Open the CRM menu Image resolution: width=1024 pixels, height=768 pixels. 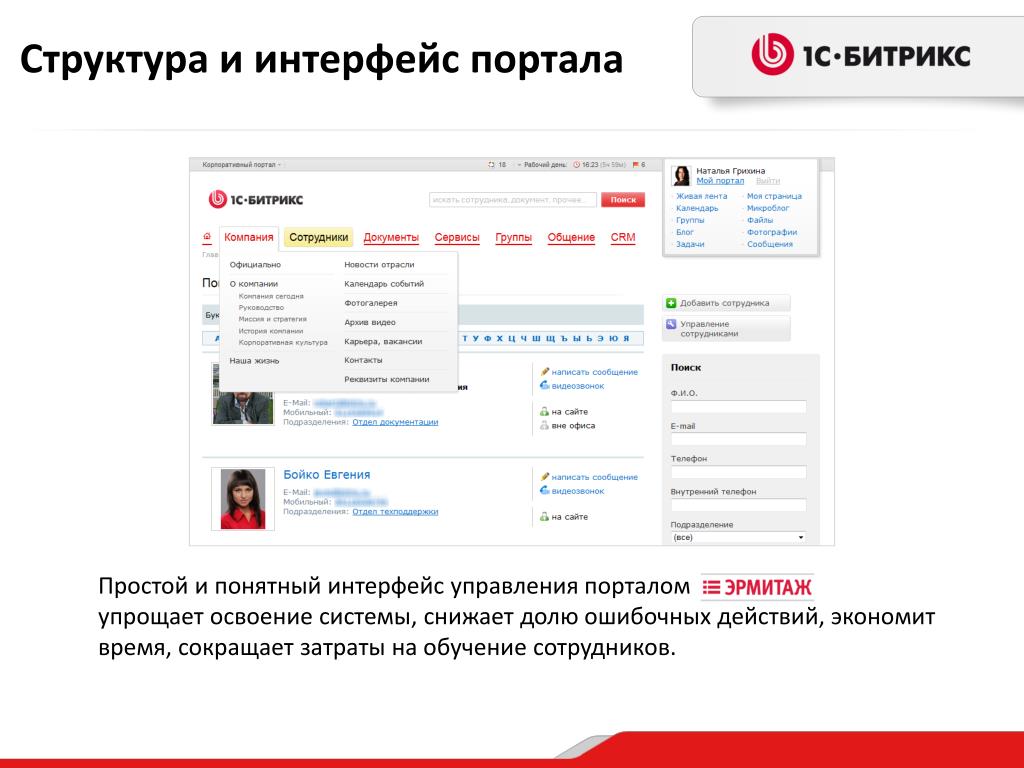tap(623, 237)
